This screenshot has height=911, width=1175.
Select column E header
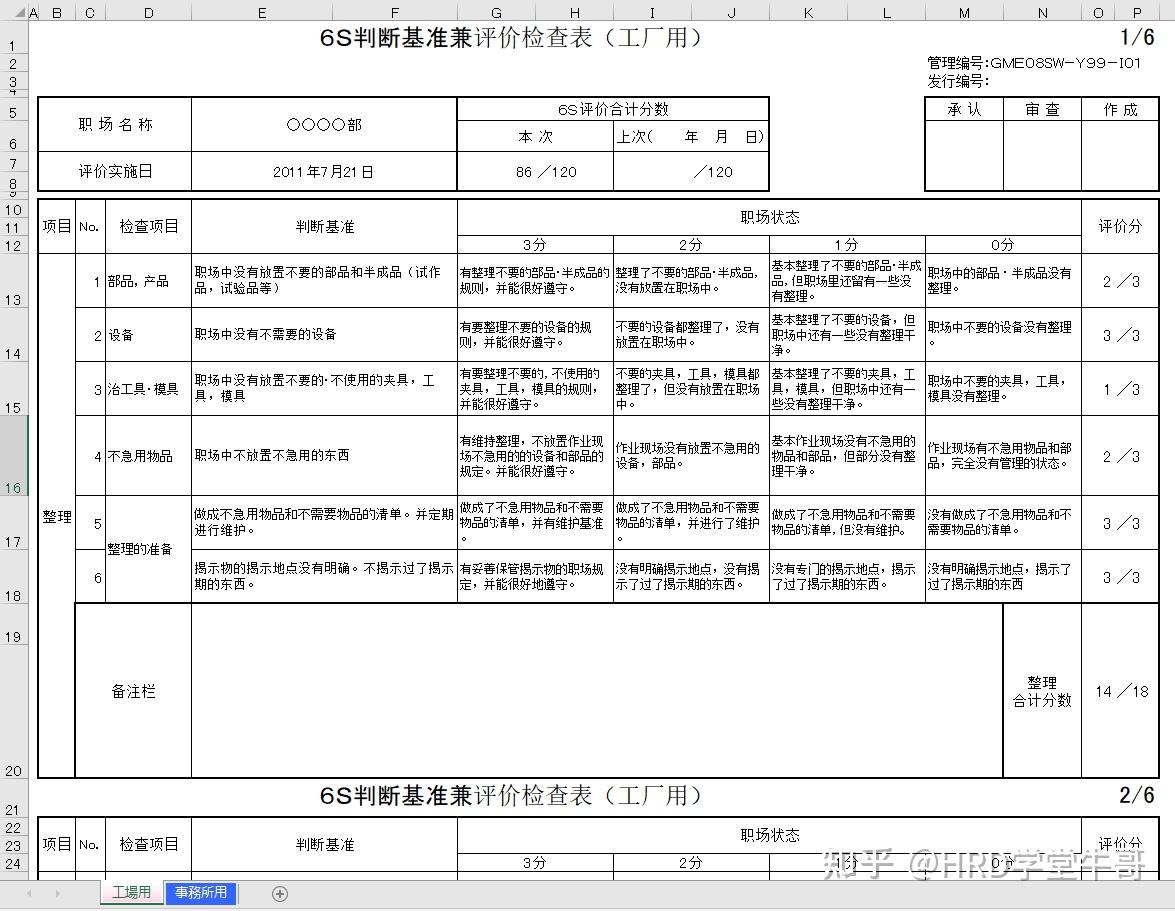[x=261, y=13]
